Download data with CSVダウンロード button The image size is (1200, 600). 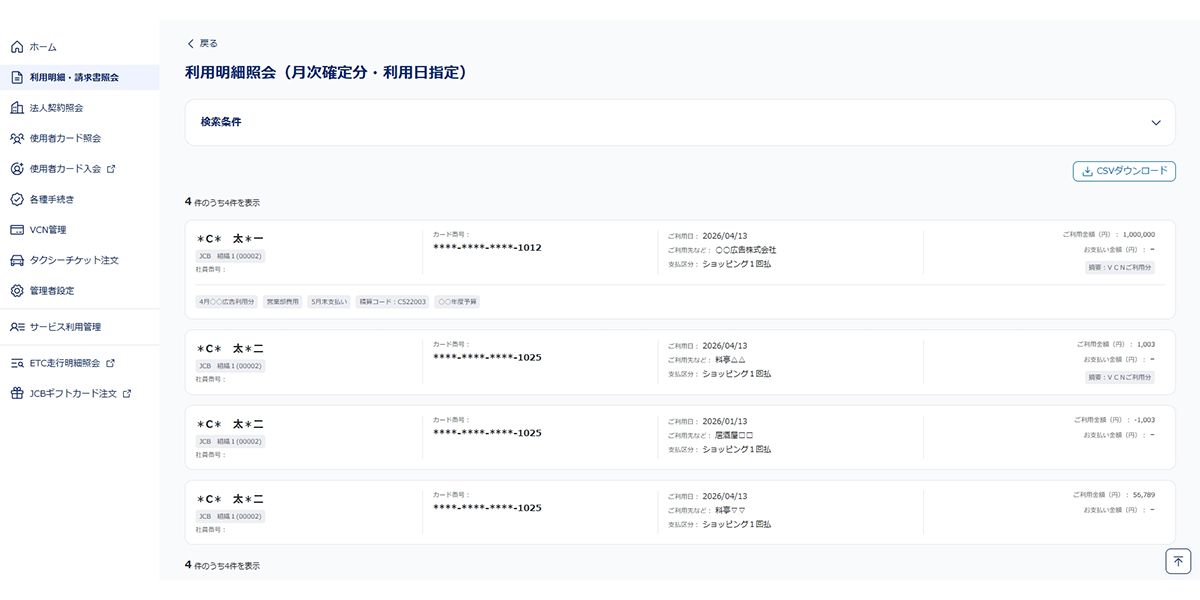(x=1124, y=171)
